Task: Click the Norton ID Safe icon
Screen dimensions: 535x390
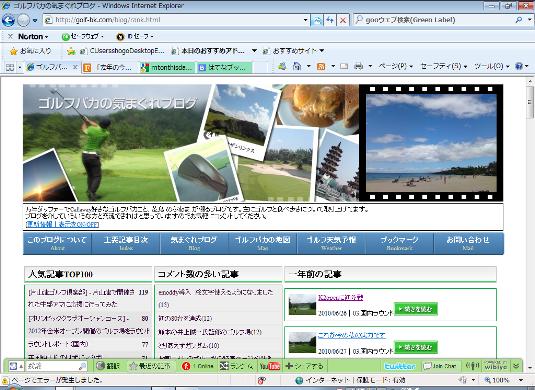Action: pos(120,37)
